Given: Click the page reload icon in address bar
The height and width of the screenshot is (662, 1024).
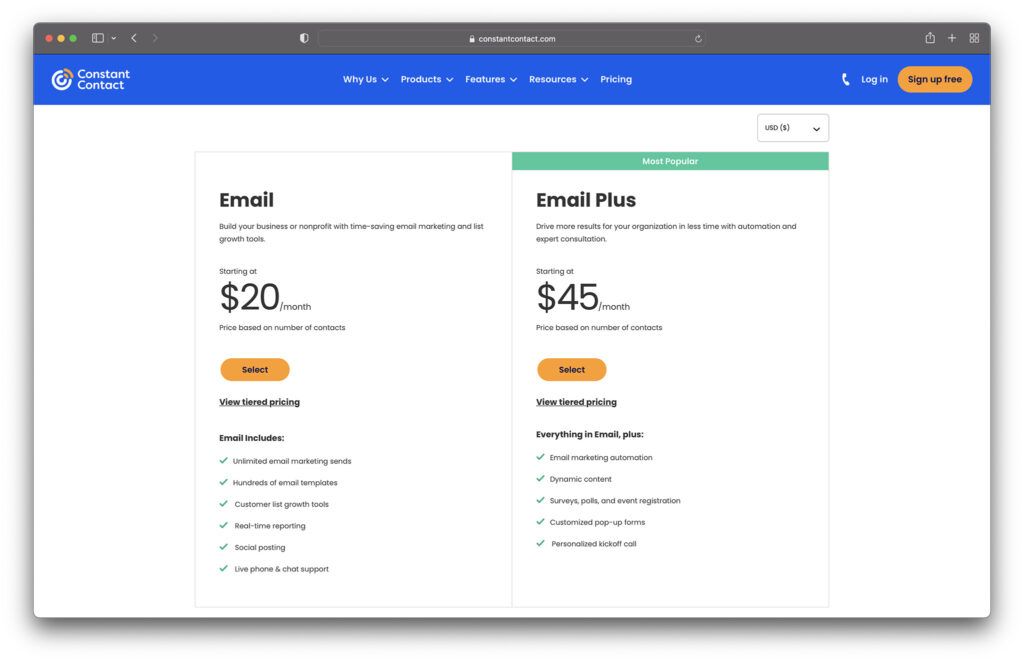Looking at the screenshot, I should pyautogui.click(x=698, y=38).
